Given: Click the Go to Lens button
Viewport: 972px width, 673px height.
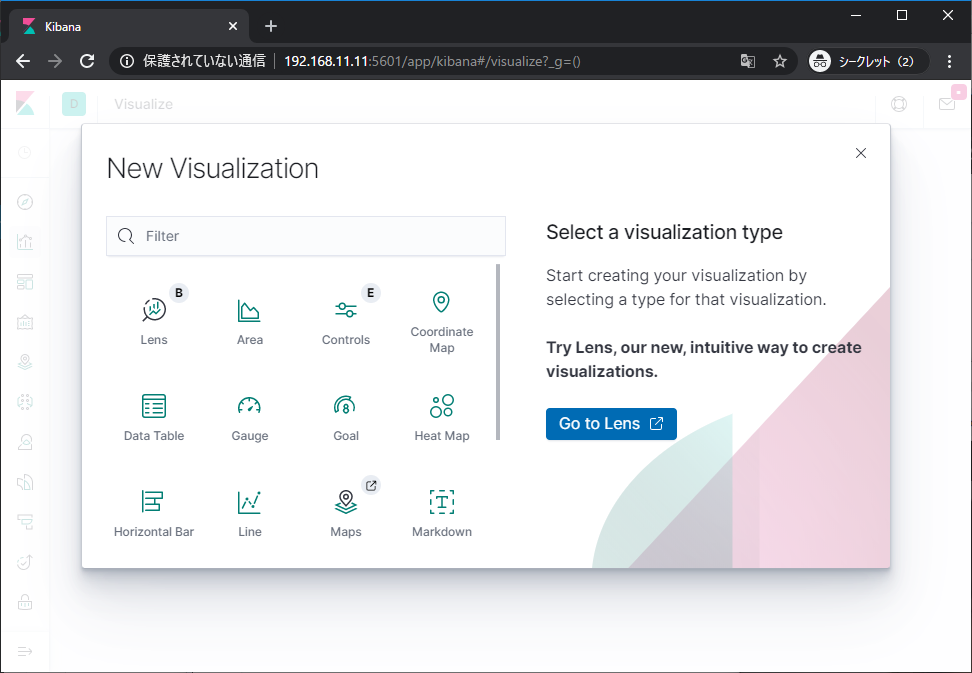Looking at the screenshot, I should pos(611,423).
